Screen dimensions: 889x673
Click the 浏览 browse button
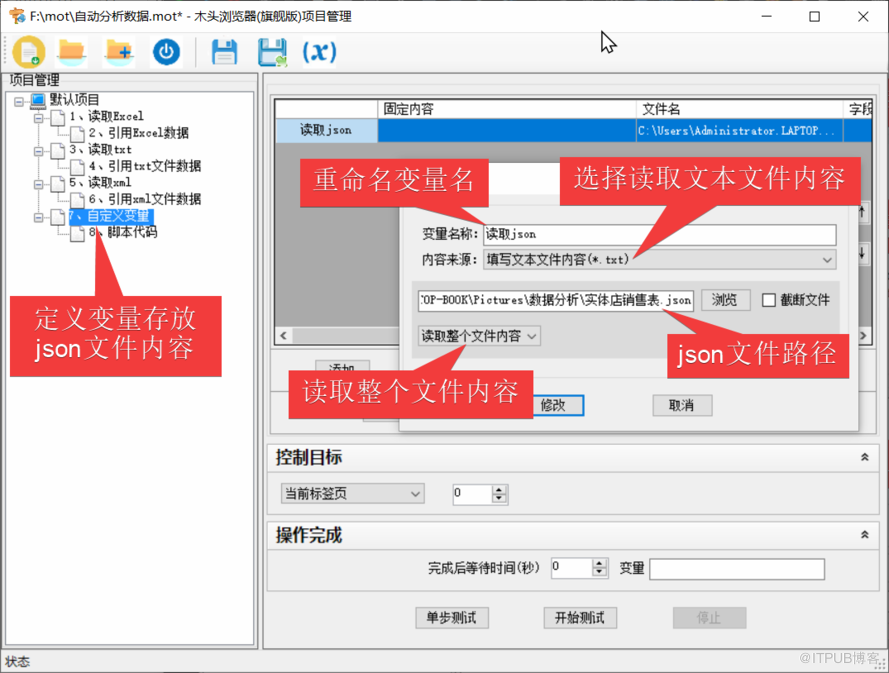coord(724,300)
